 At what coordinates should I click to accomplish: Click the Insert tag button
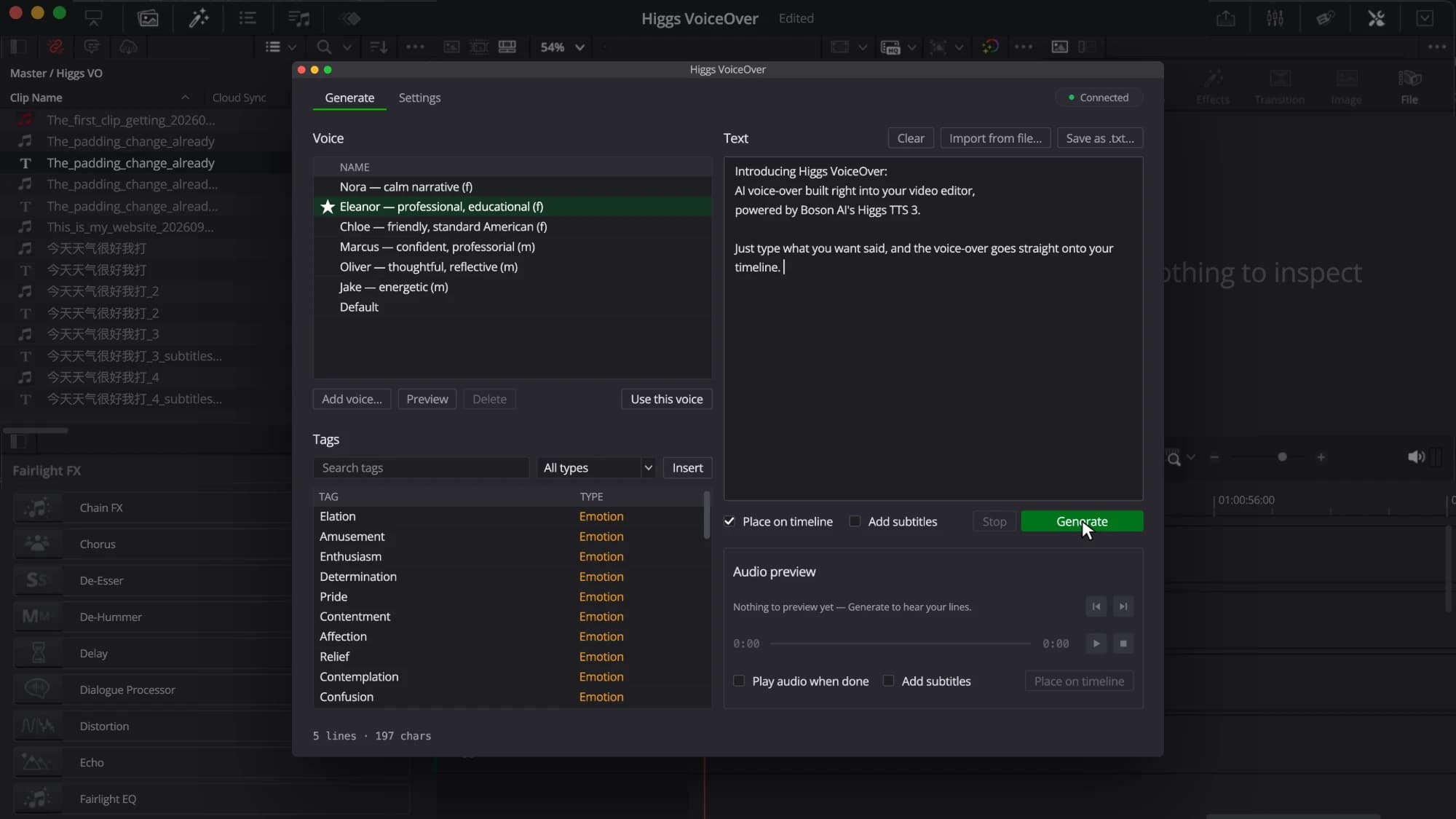(x=687, y=467)
